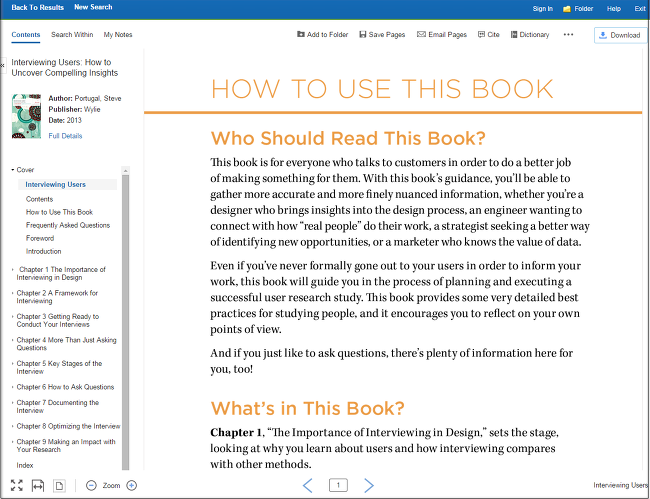The width and height of the screenshot is (650, 499).
Task: Expand Chapter 6 How to Ask Questions
Action: pos(13,388)
